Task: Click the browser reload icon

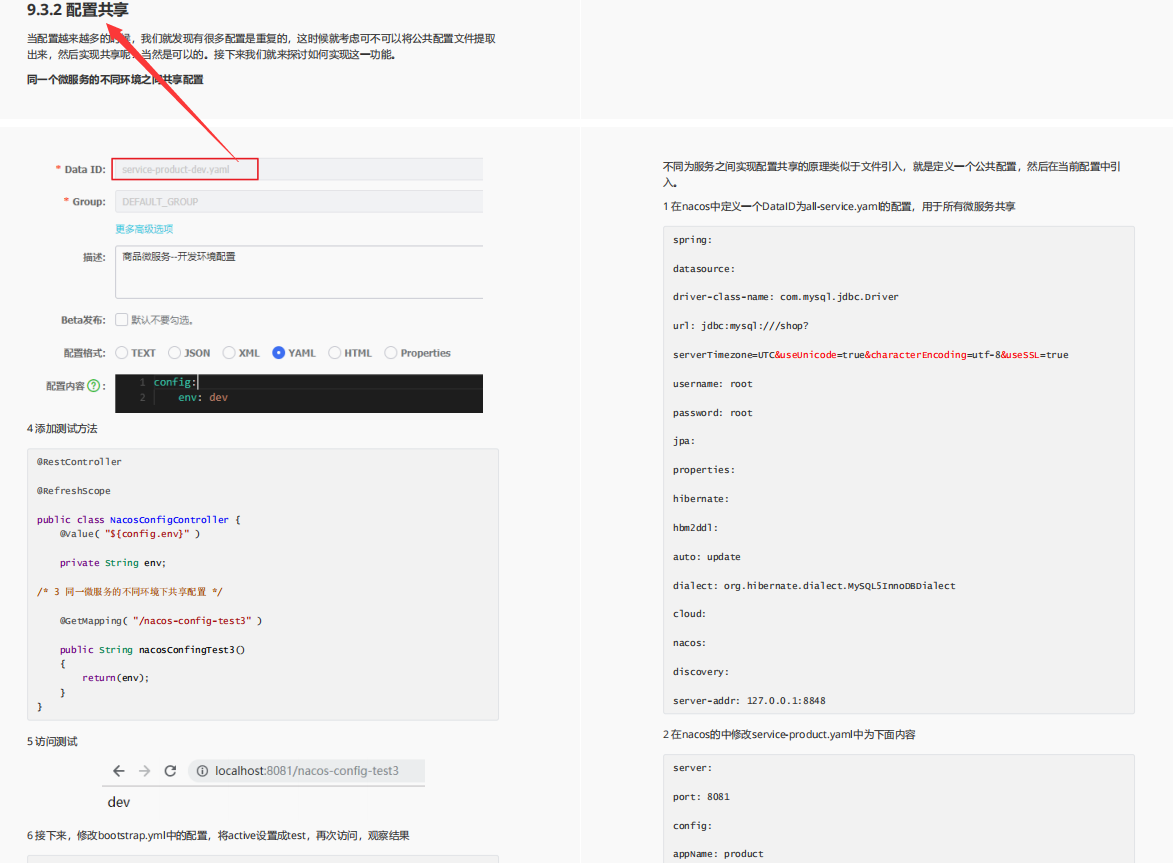Action: [x=171, y=771]
